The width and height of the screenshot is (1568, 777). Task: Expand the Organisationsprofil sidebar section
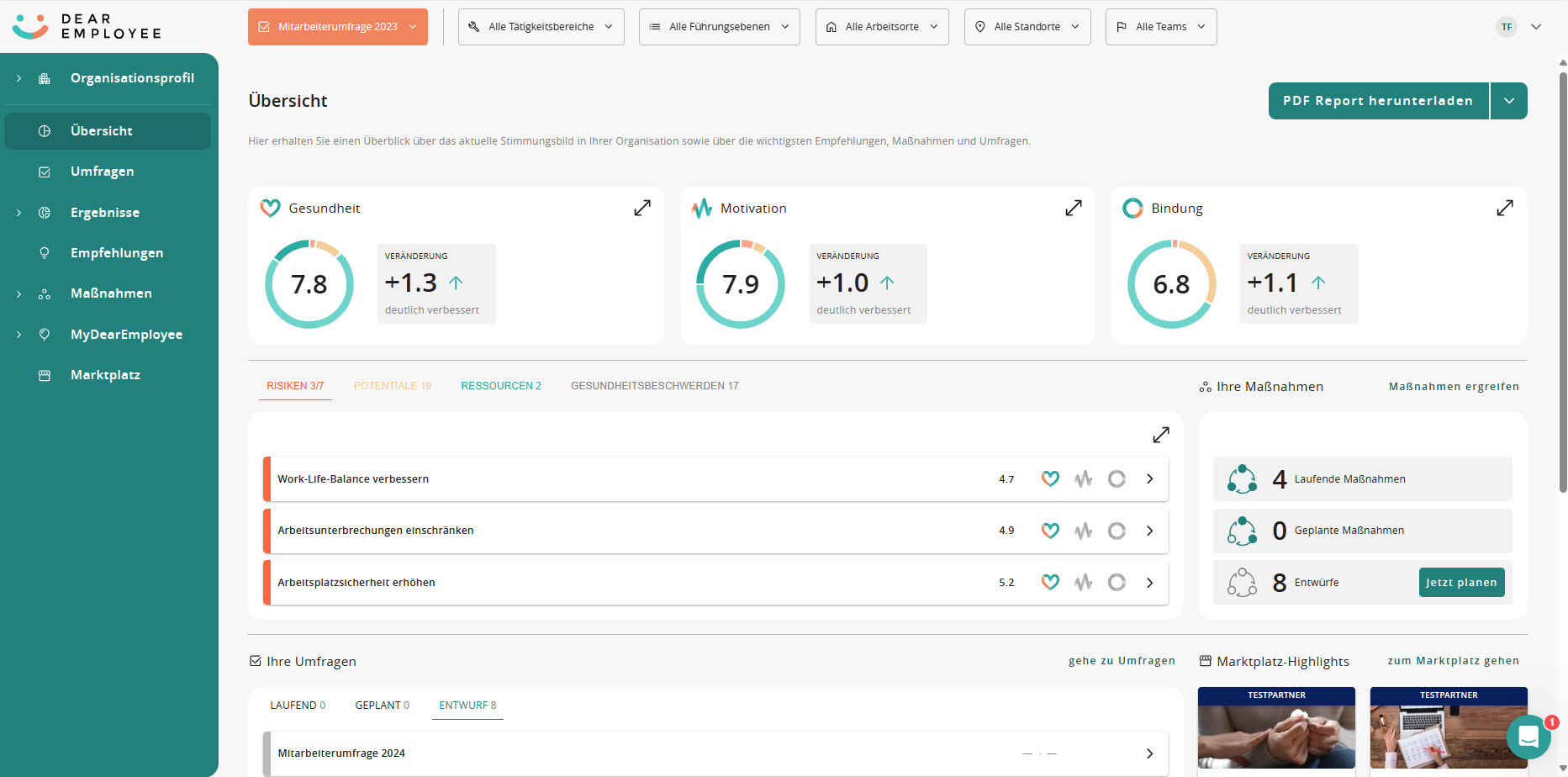[x=18, y=78]
